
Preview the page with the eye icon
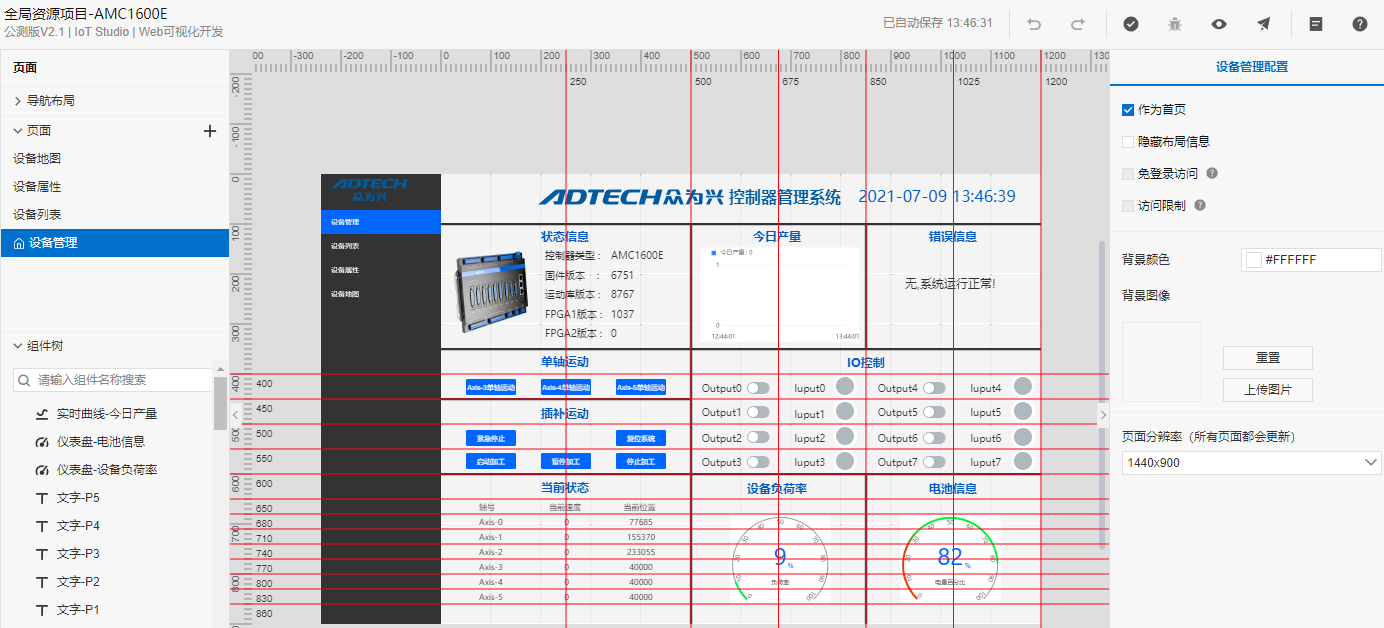tap(1219, 24)
